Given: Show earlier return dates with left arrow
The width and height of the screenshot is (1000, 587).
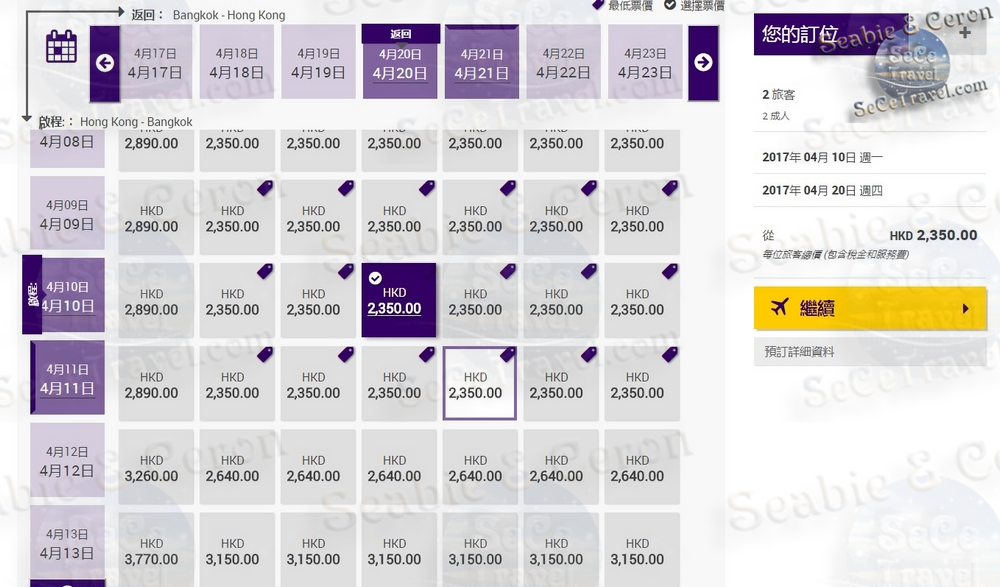Looking at the screenshot, I should pos(105,63).
